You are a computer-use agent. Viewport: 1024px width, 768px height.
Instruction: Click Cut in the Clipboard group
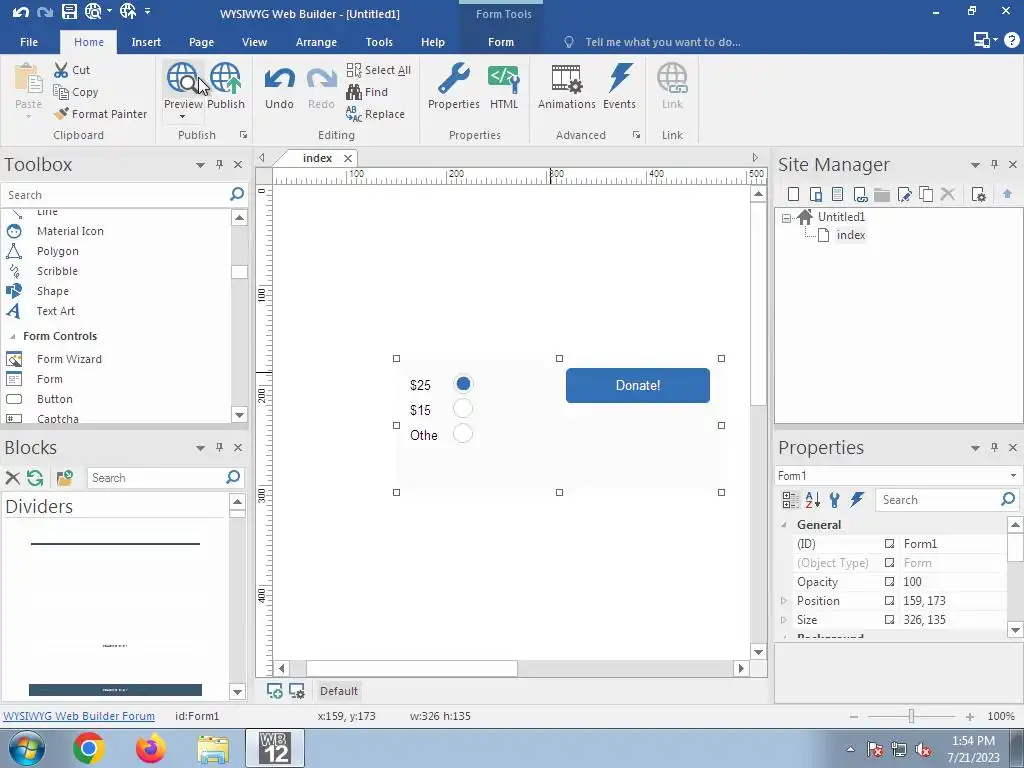click(x=72, y=70)
